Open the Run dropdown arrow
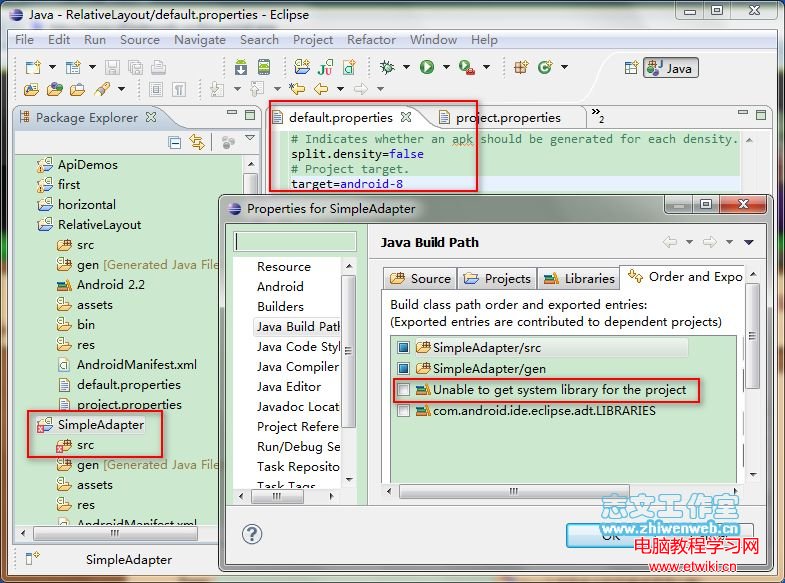The image size is (785, 583). pos(446,67)
